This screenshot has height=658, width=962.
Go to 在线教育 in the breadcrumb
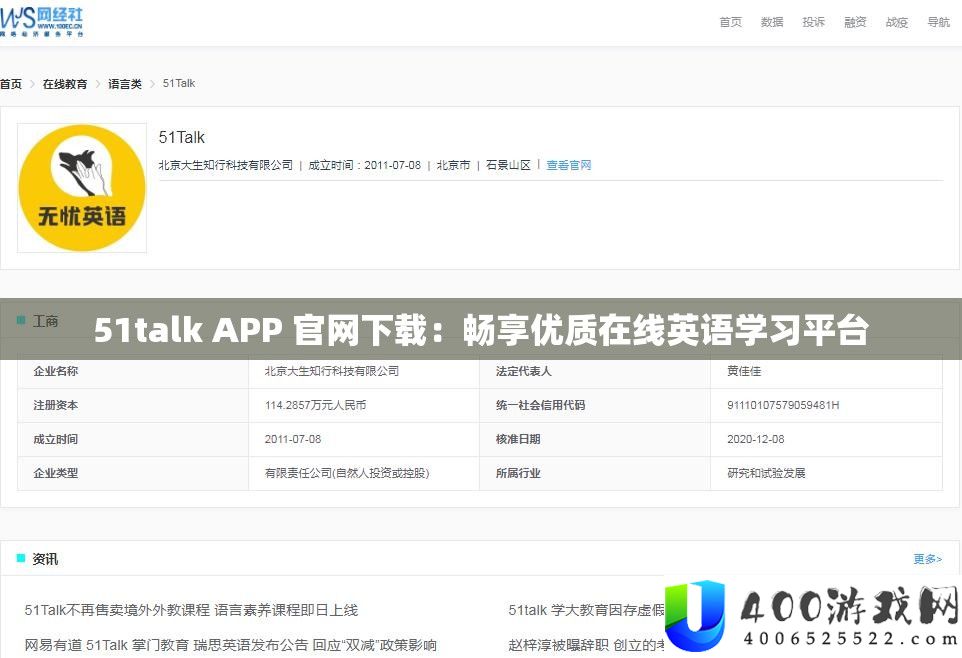65,83
